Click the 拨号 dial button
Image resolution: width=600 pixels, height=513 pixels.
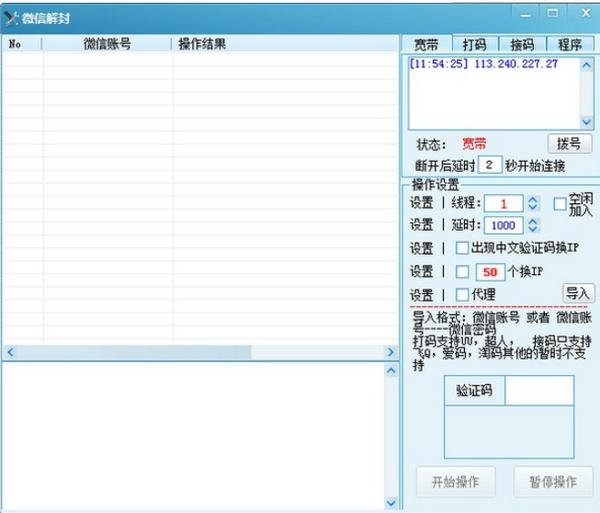click(569, 144)
